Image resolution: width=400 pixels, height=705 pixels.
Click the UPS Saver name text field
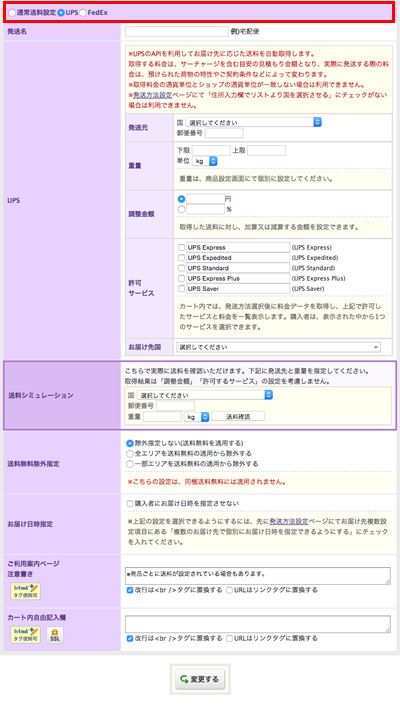coord(238,289)
